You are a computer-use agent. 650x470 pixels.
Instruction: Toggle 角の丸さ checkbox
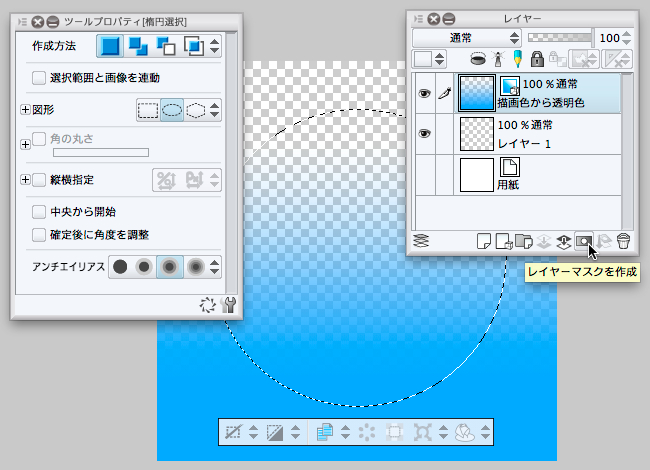point(39,139)
